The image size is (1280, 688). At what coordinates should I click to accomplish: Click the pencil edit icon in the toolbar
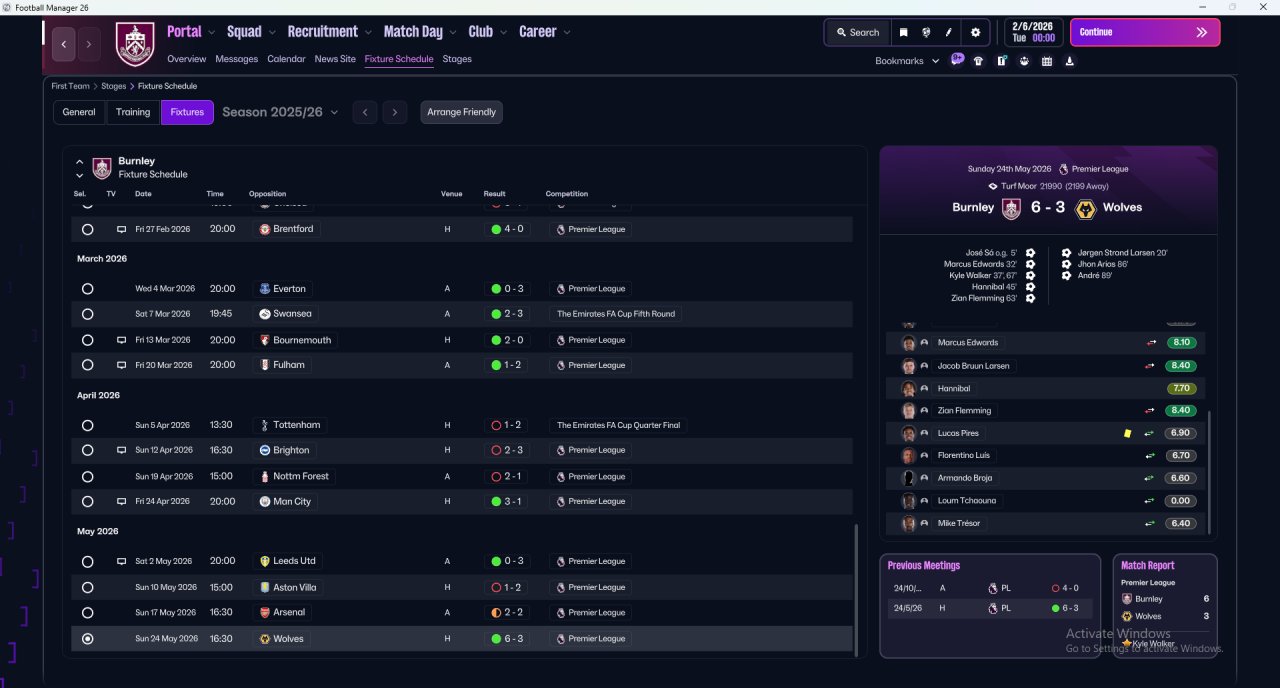tap(949, 32)
